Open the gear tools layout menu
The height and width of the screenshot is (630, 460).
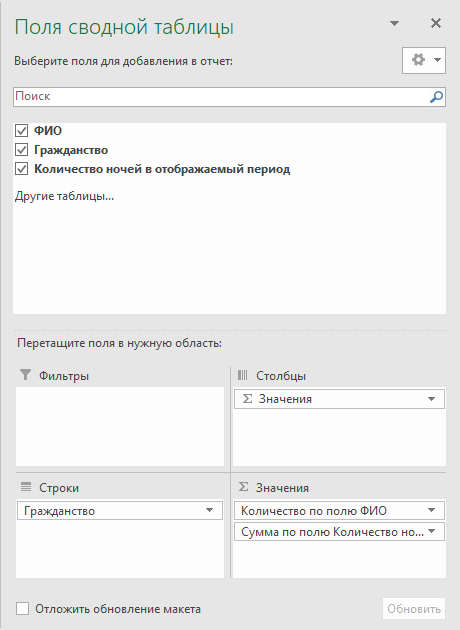pyautogui.click(x=424, y=60)
